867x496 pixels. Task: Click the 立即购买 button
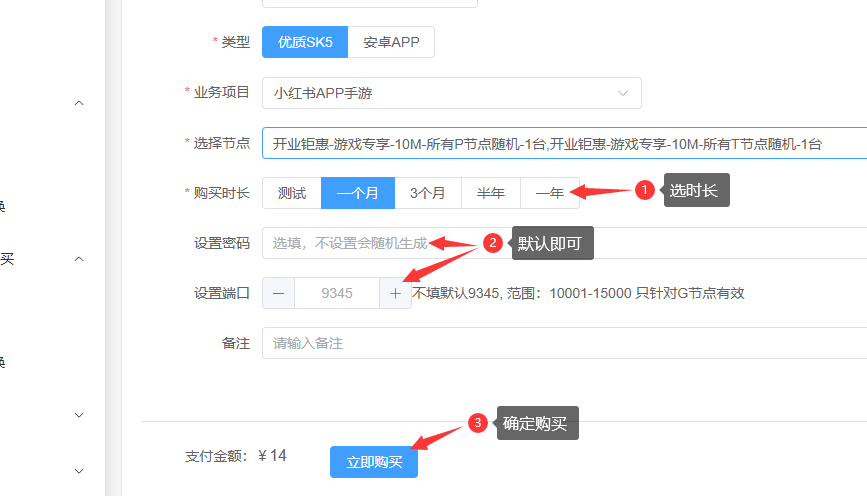374,462
